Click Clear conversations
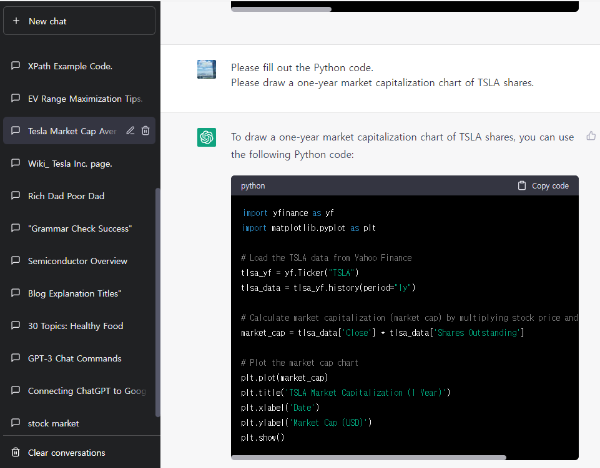 click(x=79, y=453)
